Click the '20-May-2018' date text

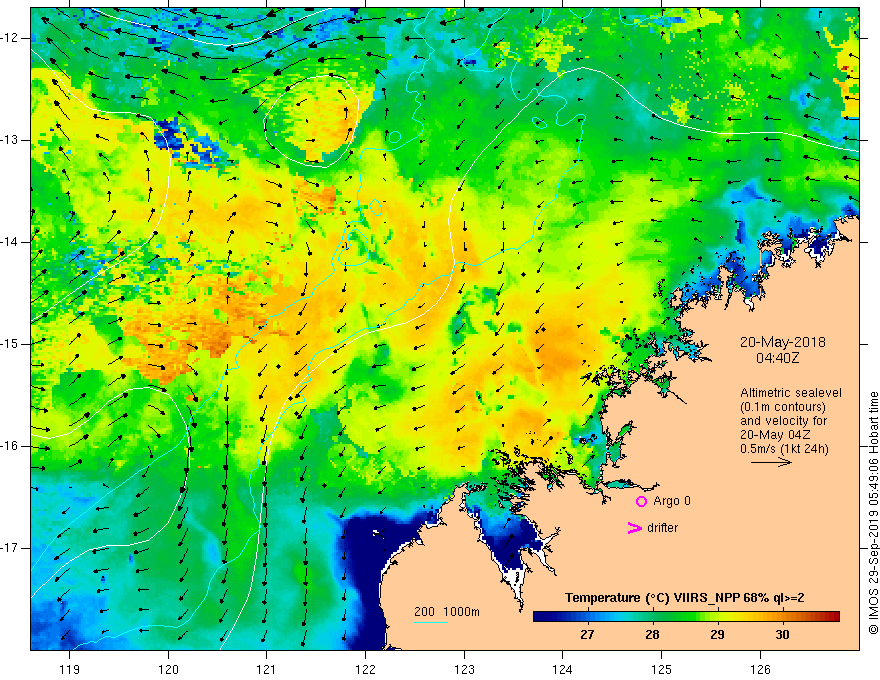click(782, 342)
